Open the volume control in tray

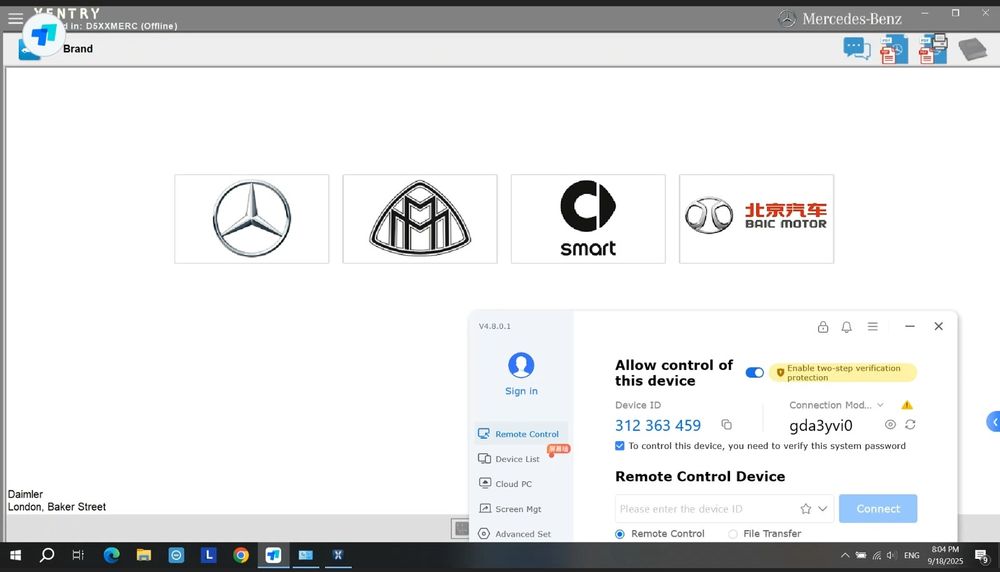pyautogui.click(x=891, y=555)
